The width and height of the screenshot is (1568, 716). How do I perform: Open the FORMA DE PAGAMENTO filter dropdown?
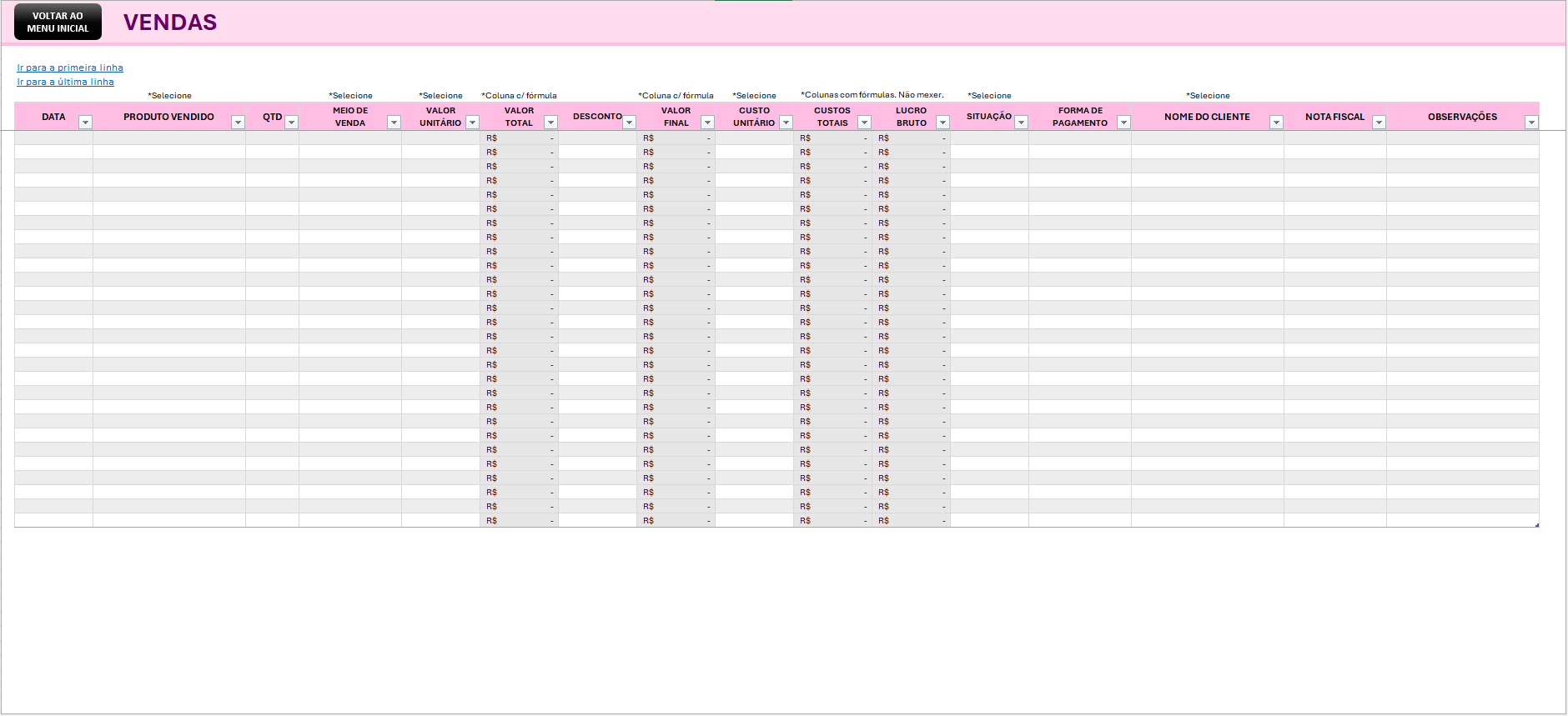1123,123
